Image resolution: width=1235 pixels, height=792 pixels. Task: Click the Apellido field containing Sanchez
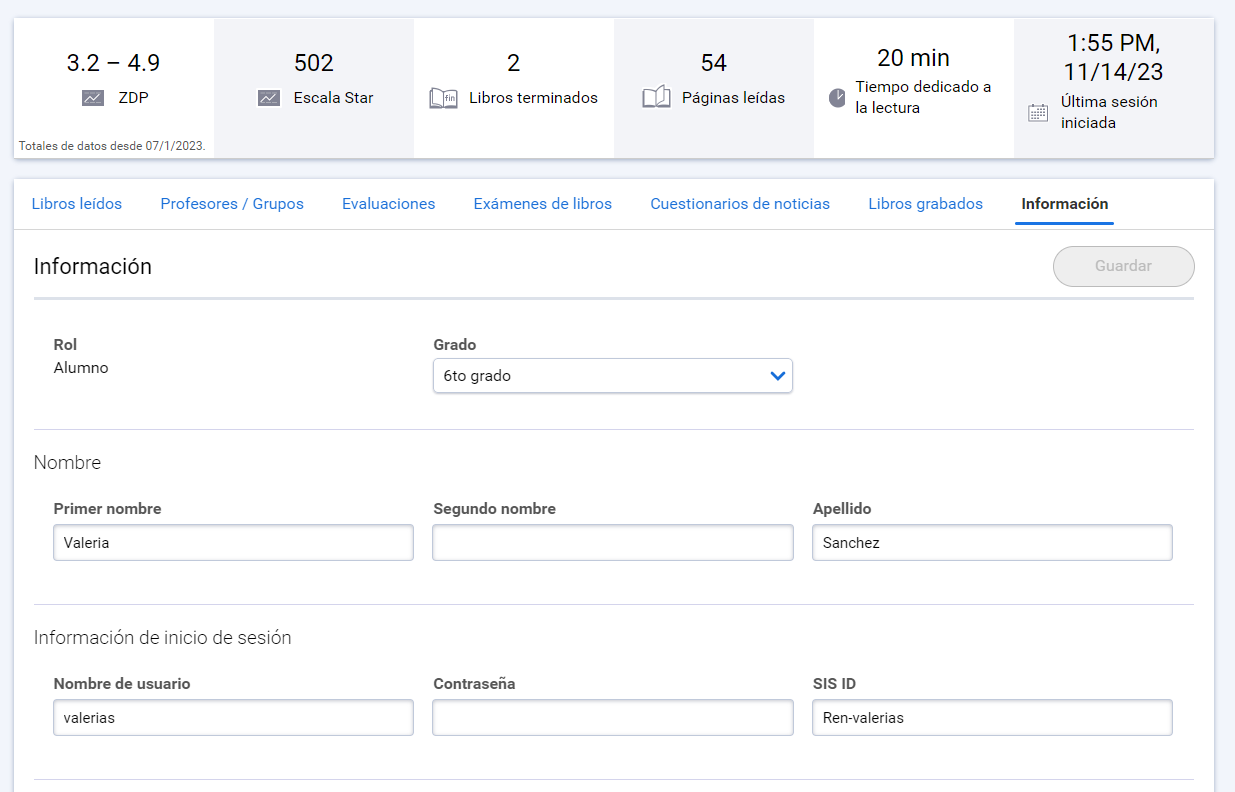coord(992,543)
